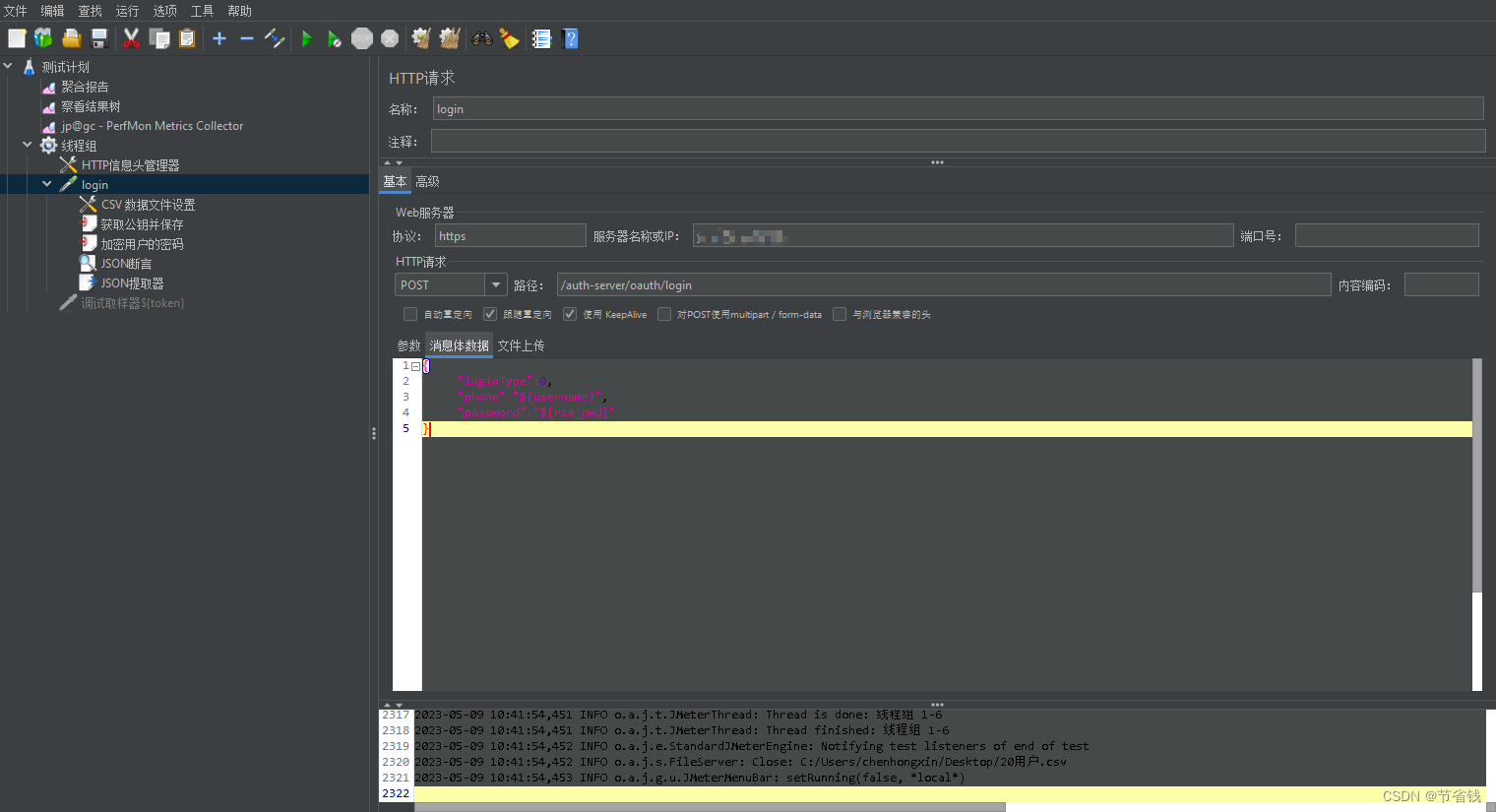Collapse the 线程组 tree node
1496x812 pixels.
(28, 146)
